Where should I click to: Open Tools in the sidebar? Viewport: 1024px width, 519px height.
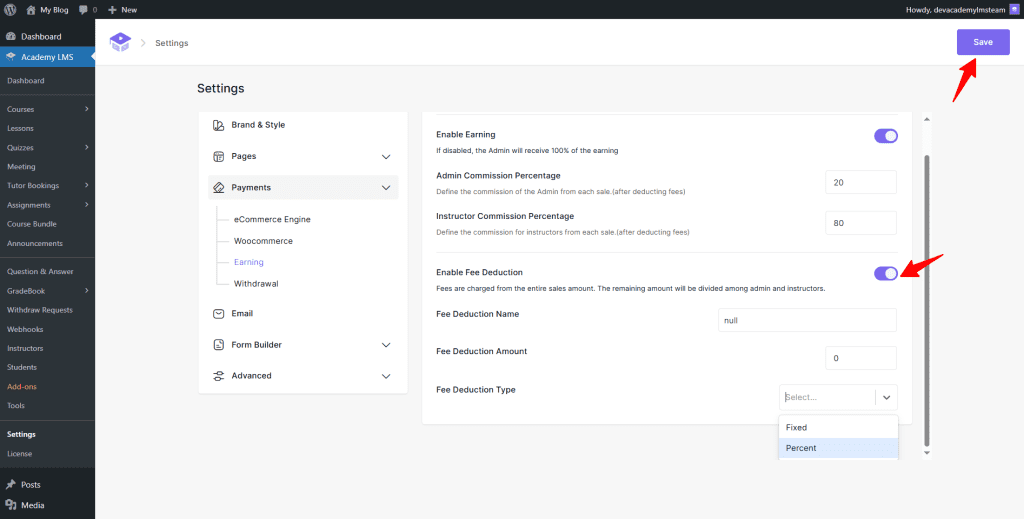(16, 405)
